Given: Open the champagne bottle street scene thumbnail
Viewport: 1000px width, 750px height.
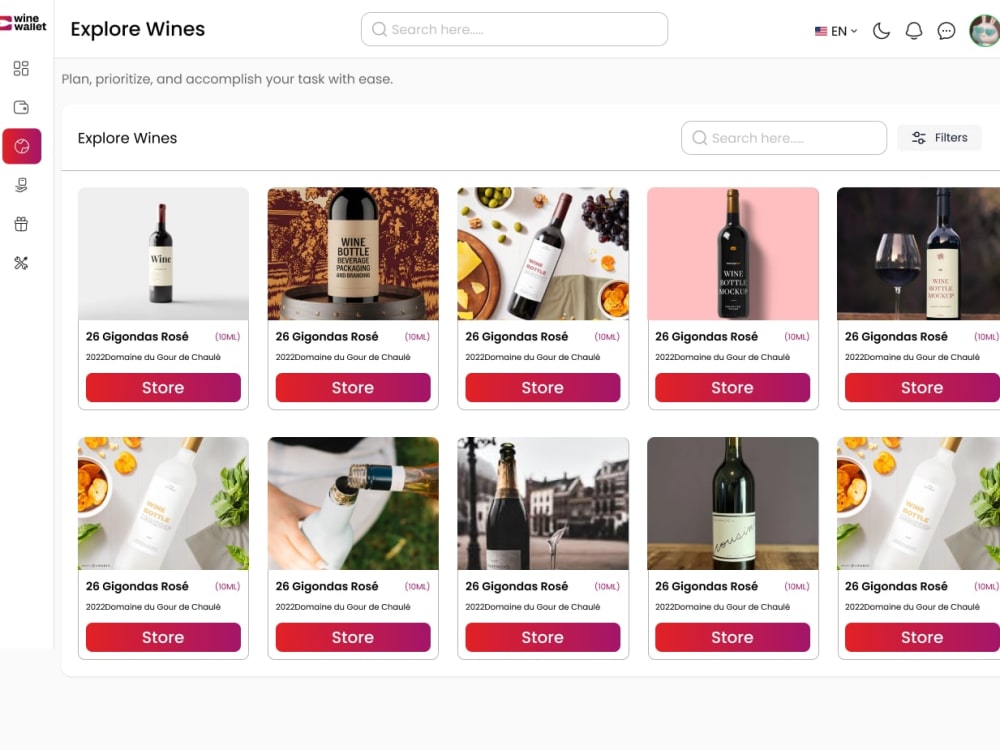Looking at the screenshot, I should pyautogui.click(x=543, y=503).
